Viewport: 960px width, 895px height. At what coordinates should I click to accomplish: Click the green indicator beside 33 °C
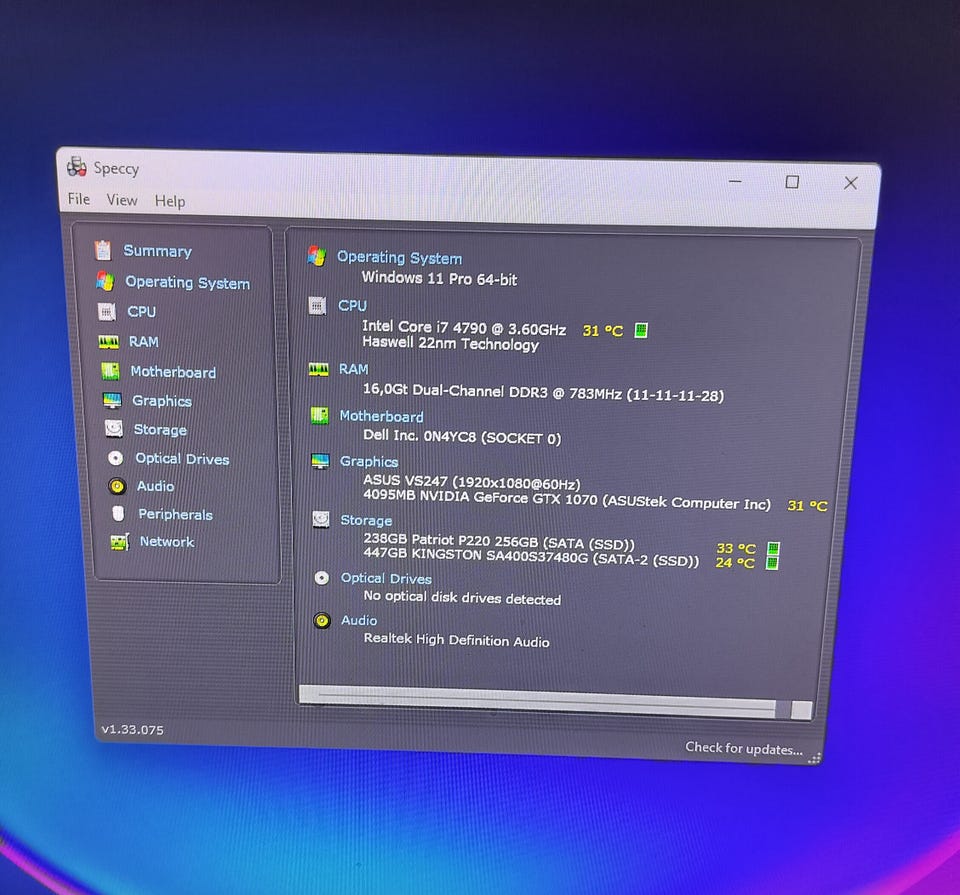click(773, 548)
